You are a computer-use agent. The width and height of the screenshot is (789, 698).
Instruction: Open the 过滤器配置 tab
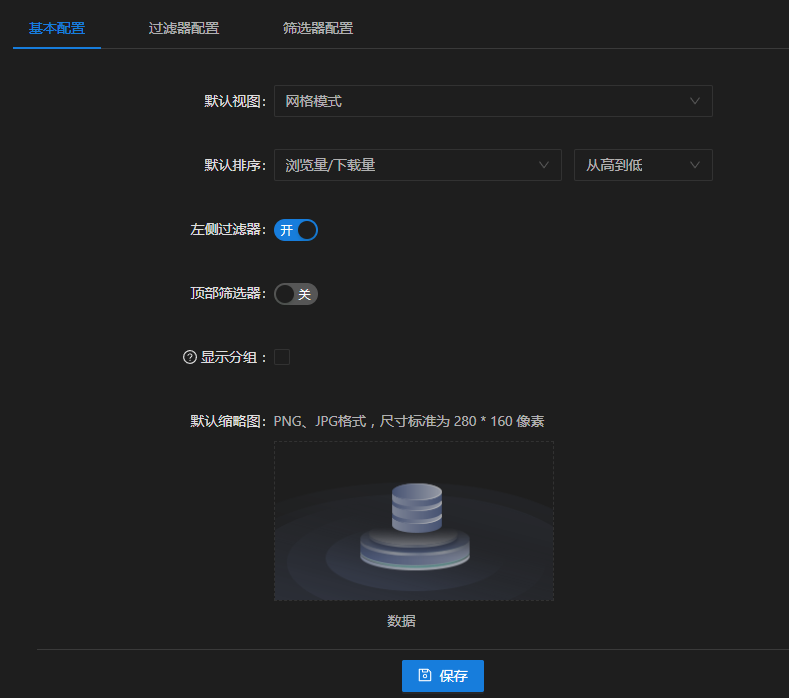(184, 28)
